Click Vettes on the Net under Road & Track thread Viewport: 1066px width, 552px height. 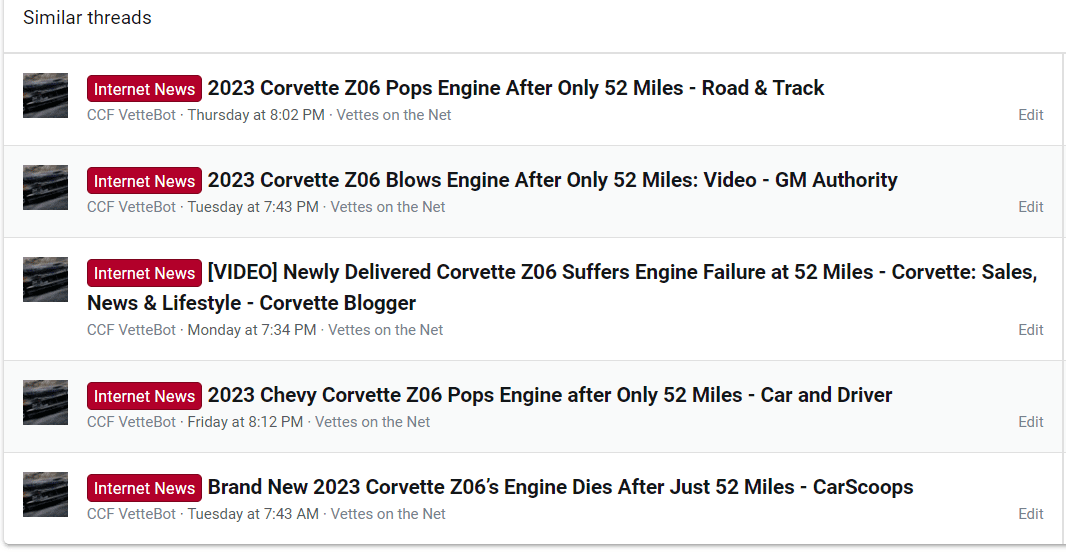tap(394, 115)
